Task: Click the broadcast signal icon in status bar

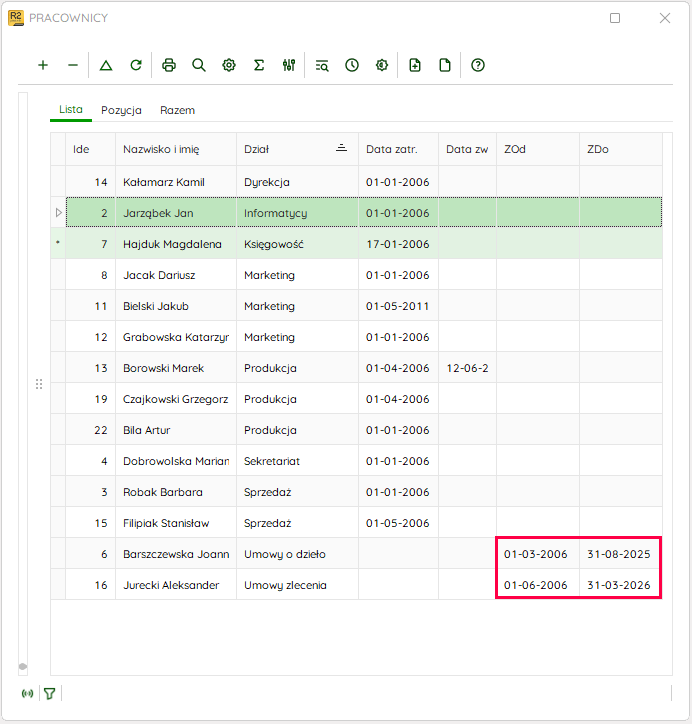Action: tap(28, 694)
